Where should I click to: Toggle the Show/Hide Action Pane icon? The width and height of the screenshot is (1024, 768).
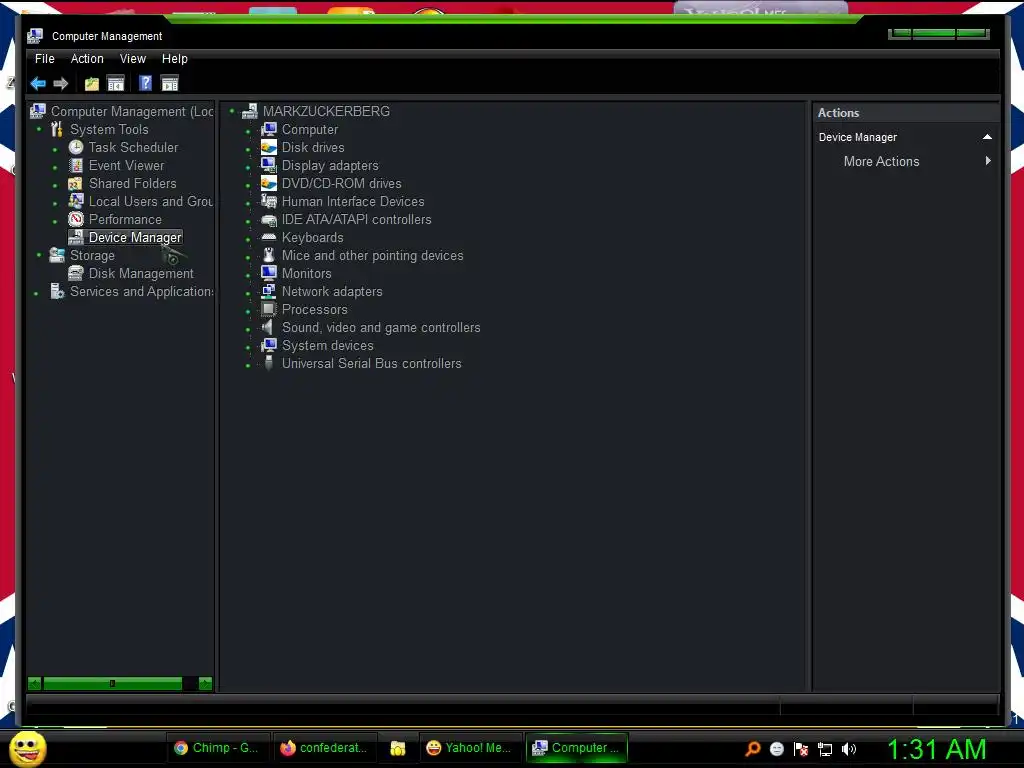(170, 84)
